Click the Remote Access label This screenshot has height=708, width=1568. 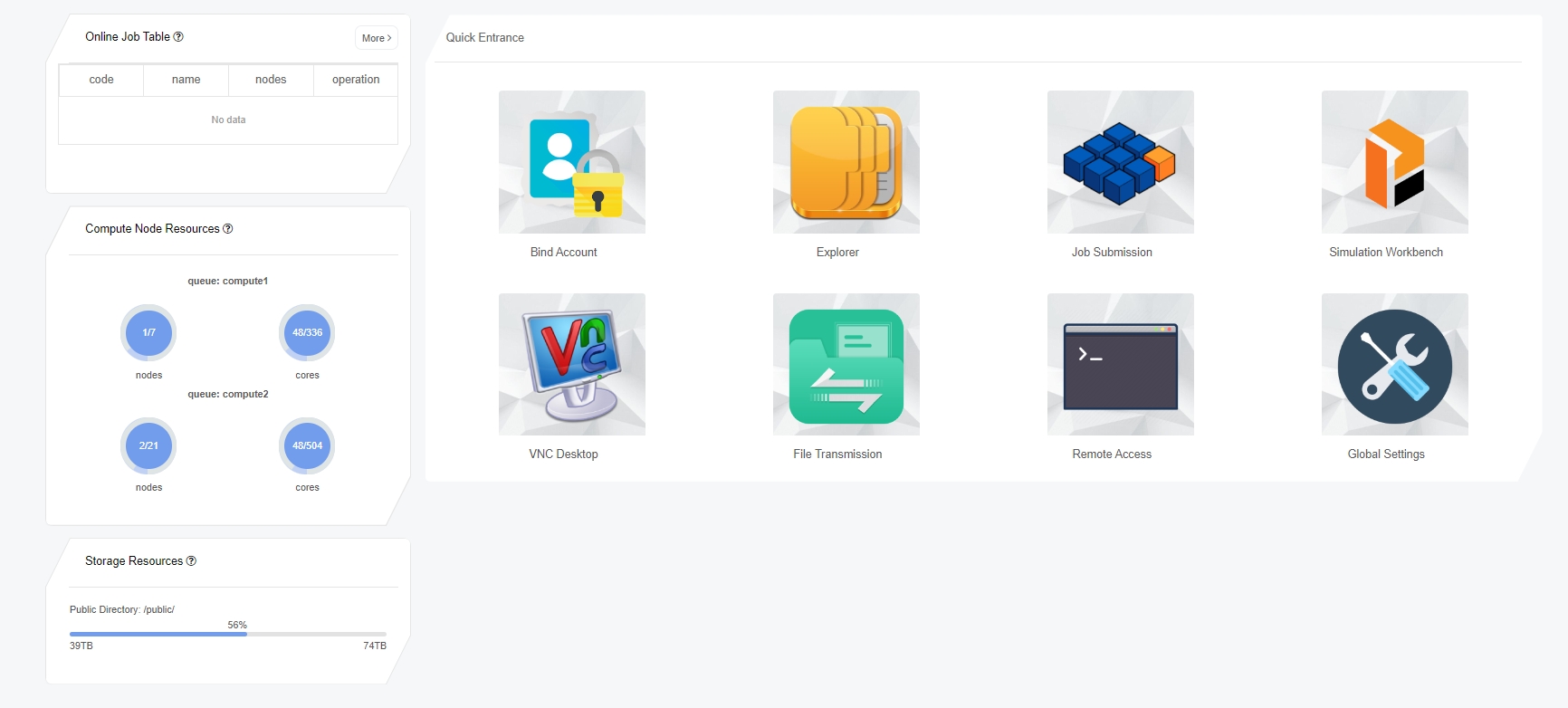1112,454
